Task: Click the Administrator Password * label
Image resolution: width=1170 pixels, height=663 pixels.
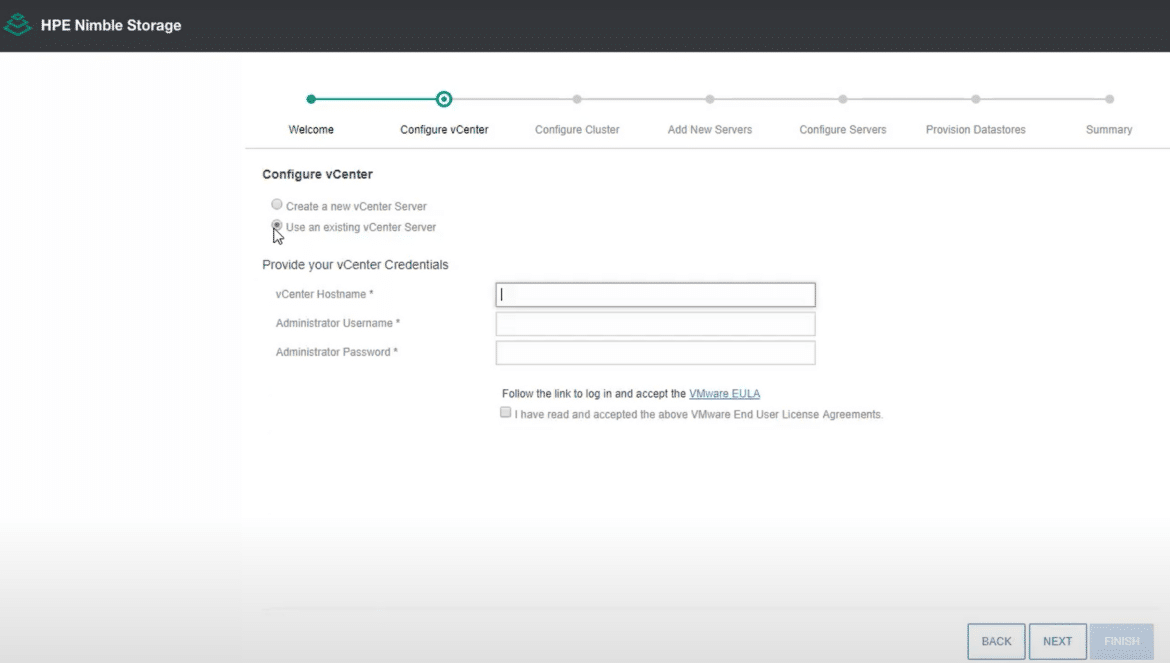Action: point(337,352)
